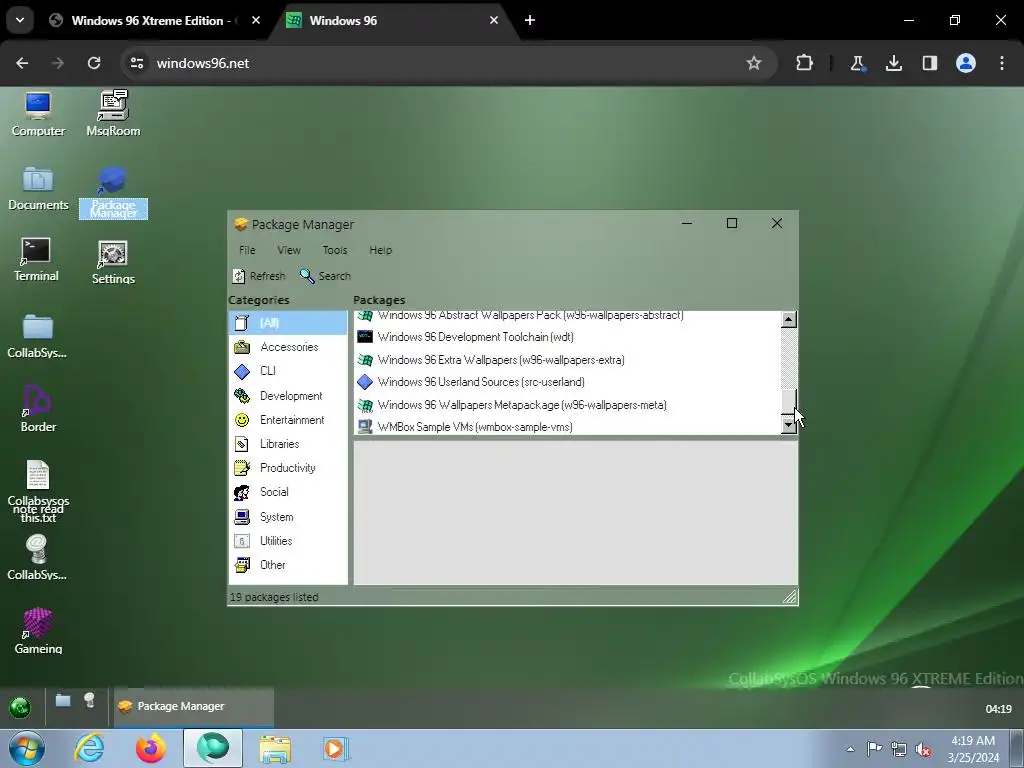Image resolution: width=1024 pixels, height=768 pixels.
Task: Click the Windows 96 start orb
Action: (x=20, y=707)
